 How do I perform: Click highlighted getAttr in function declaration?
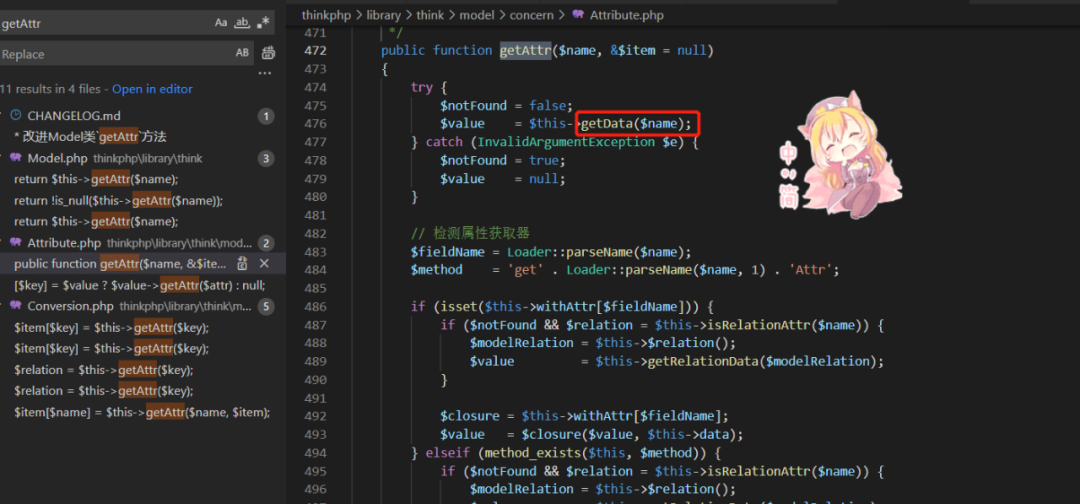pyautogui.click(x=526, y=51)
